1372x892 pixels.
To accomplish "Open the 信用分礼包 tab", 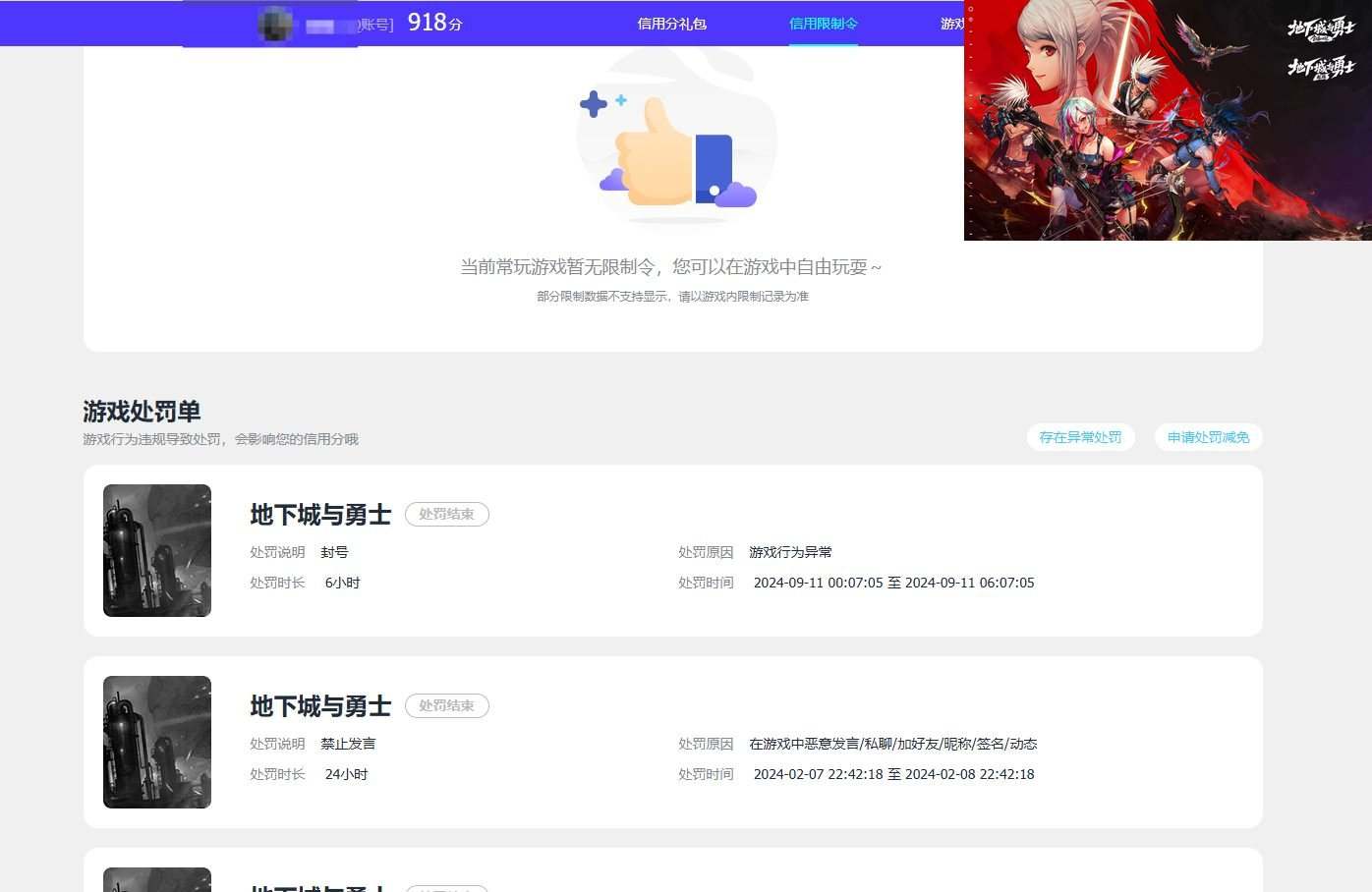I will [x=671, y=24].
